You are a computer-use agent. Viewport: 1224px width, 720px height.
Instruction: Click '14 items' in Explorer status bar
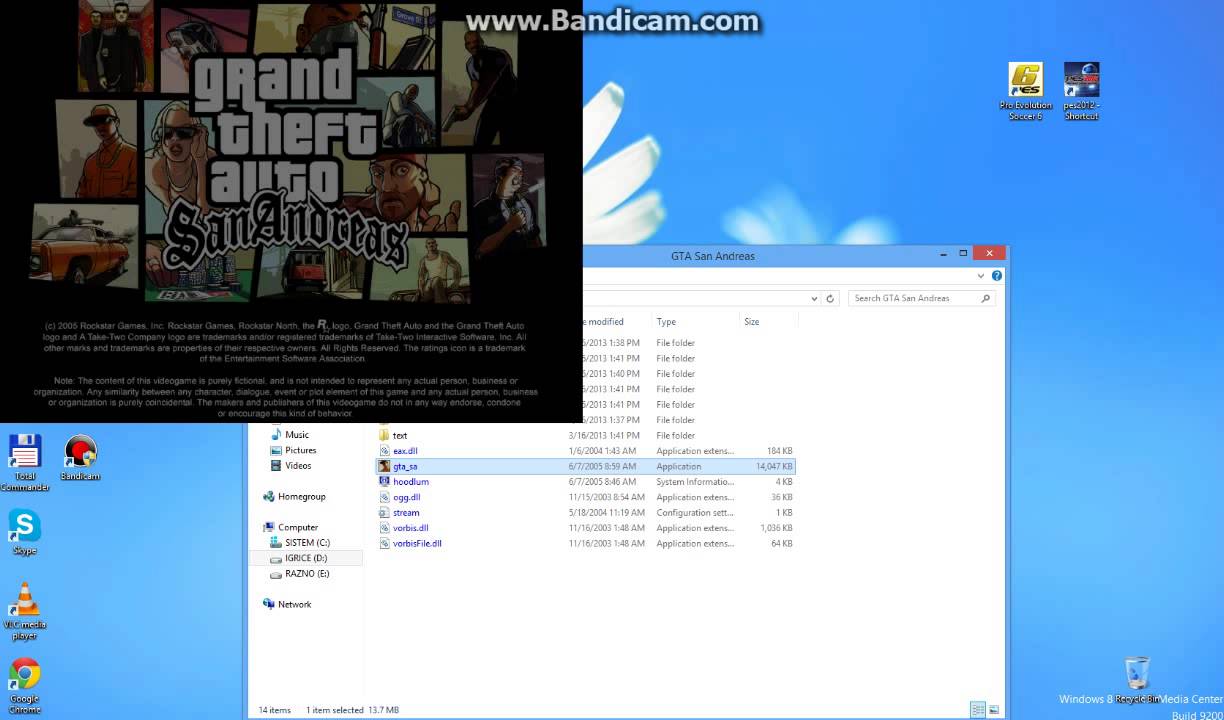coord(275,710)
